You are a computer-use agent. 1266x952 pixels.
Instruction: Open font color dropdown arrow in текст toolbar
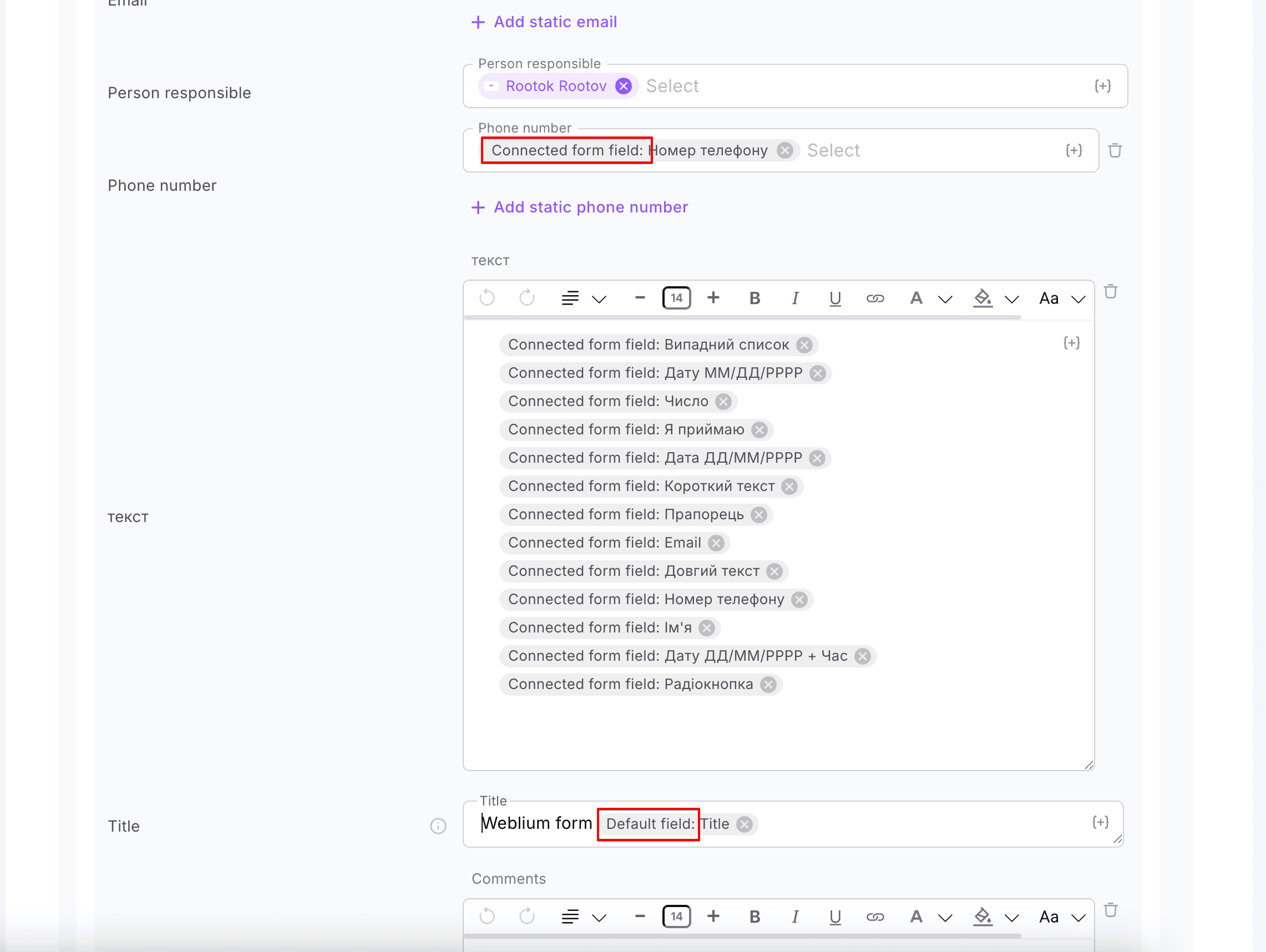945,299
